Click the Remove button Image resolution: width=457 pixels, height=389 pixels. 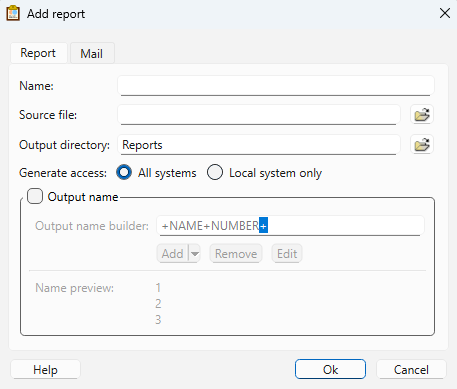pyautogui.click(x=236, y=254)
